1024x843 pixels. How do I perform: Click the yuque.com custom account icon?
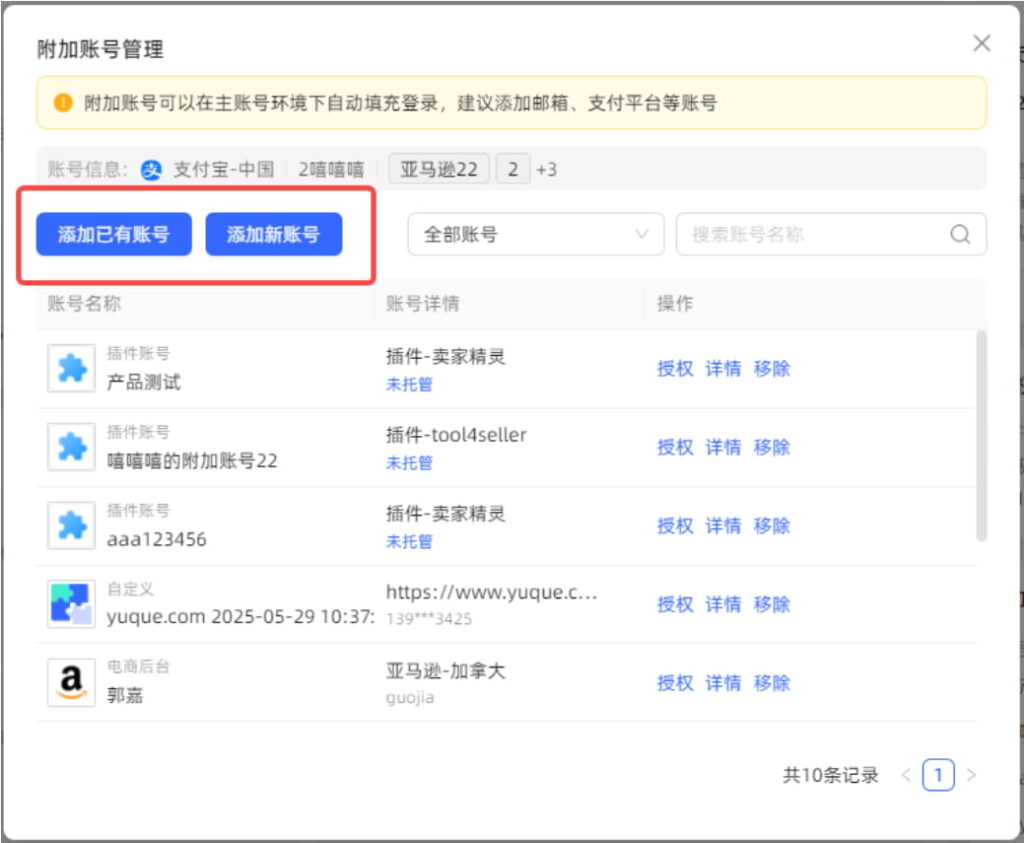tap(71, 604)
